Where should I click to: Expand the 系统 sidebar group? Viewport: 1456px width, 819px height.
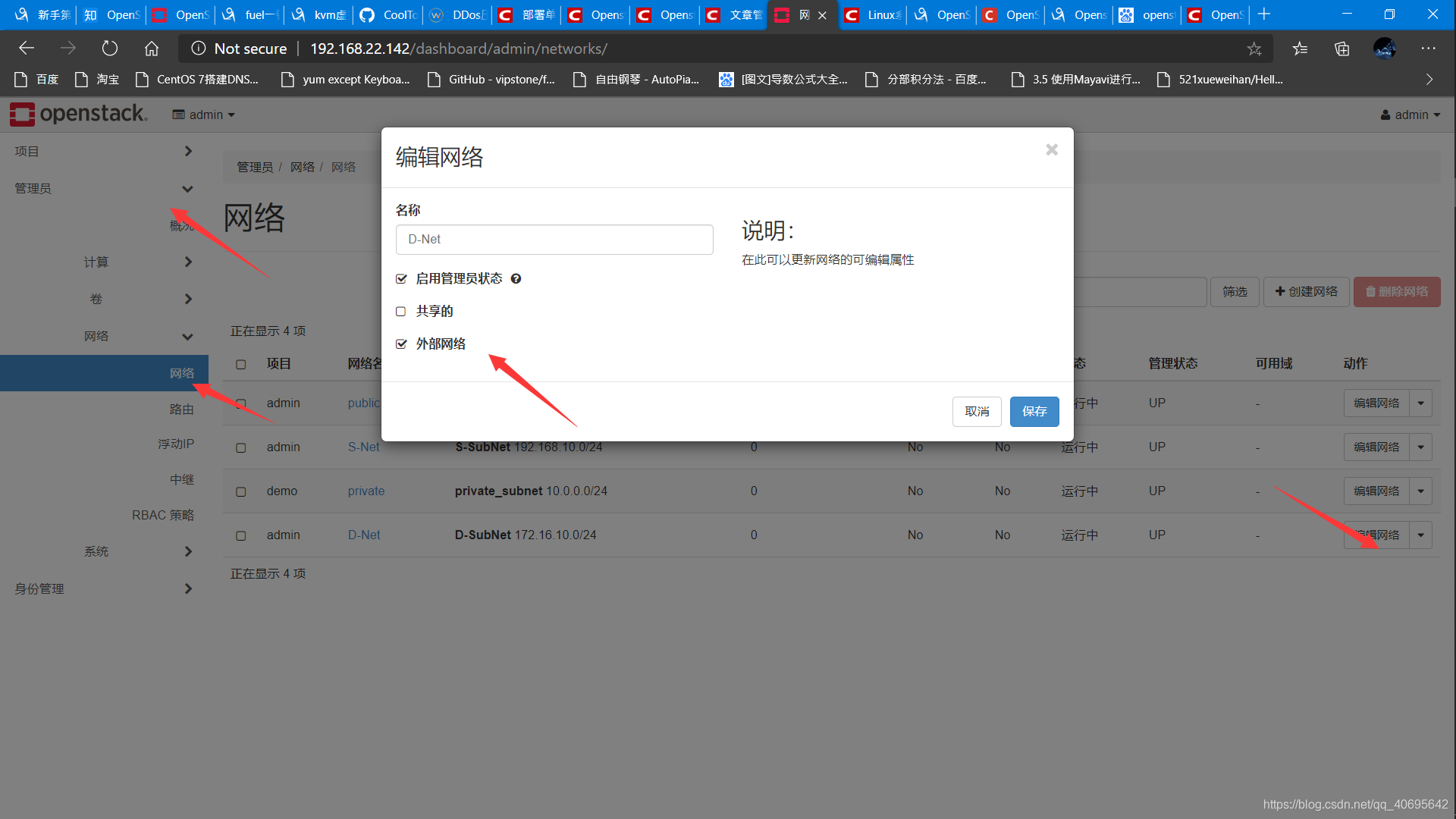[x=104, y=552]
